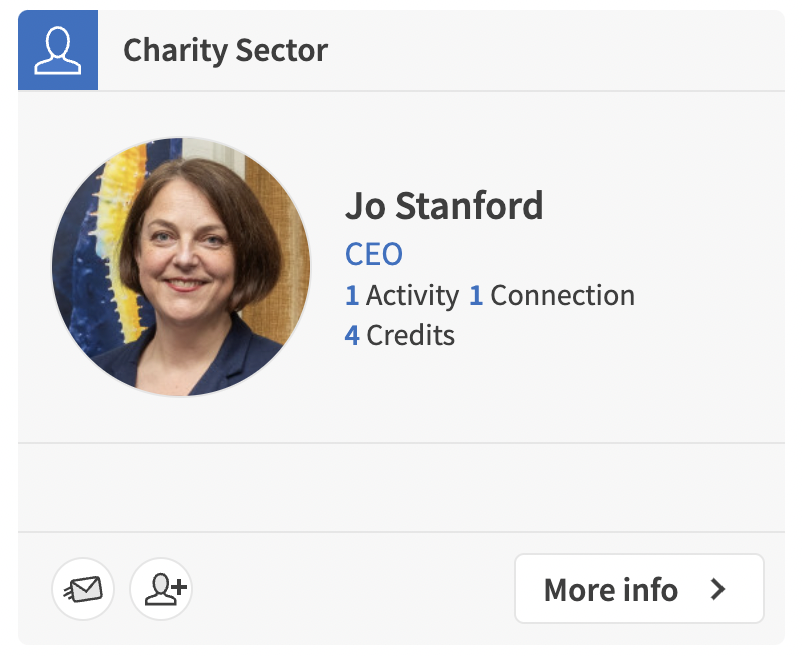802x656 pixels.
Task: View the 1 Activity count
Action: click(x=402, y=296)
